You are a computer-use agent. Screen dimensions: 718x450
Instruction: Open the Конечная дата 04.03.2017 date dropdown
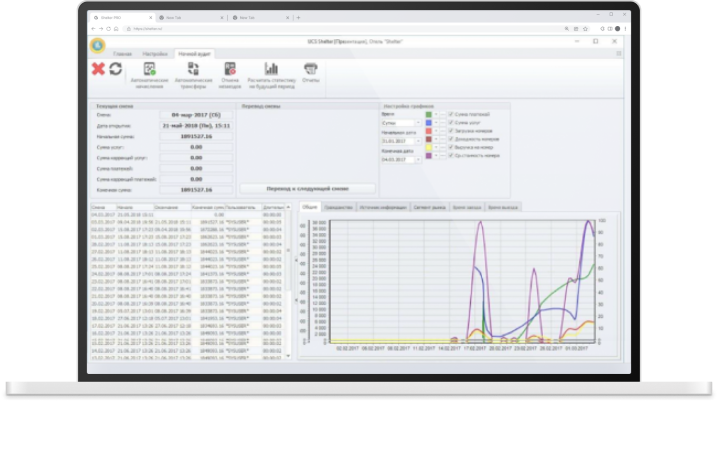(x=418, y=159)
